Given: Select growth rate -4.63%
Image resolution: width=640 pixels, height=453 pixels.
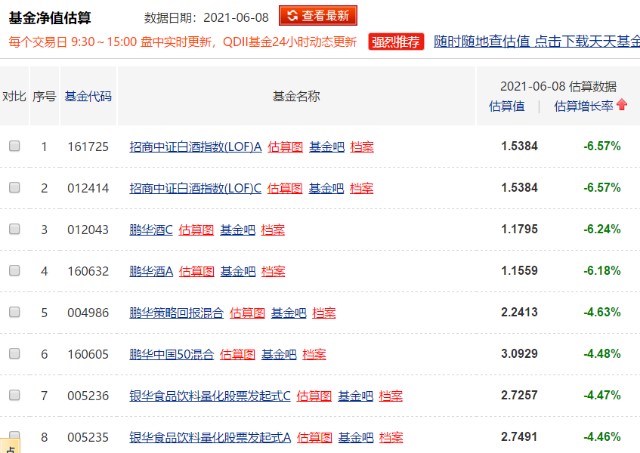Looking at the screenshot, I should coord(602,312).
